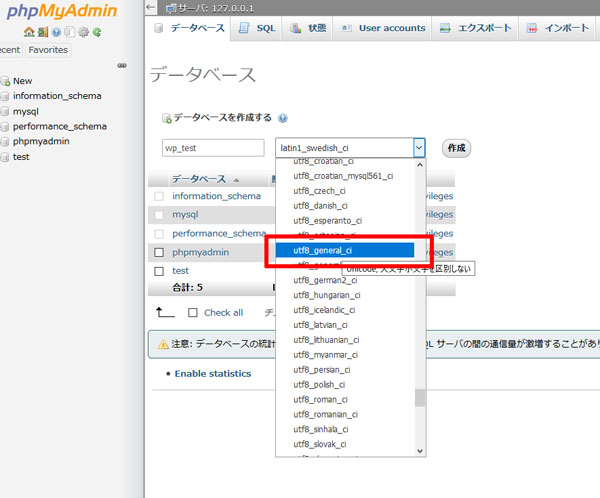Screen dimensions: 600x498
Task: Tick the performance_schema row checkbox
Action: pyautogui.click(x=159, y=233)
